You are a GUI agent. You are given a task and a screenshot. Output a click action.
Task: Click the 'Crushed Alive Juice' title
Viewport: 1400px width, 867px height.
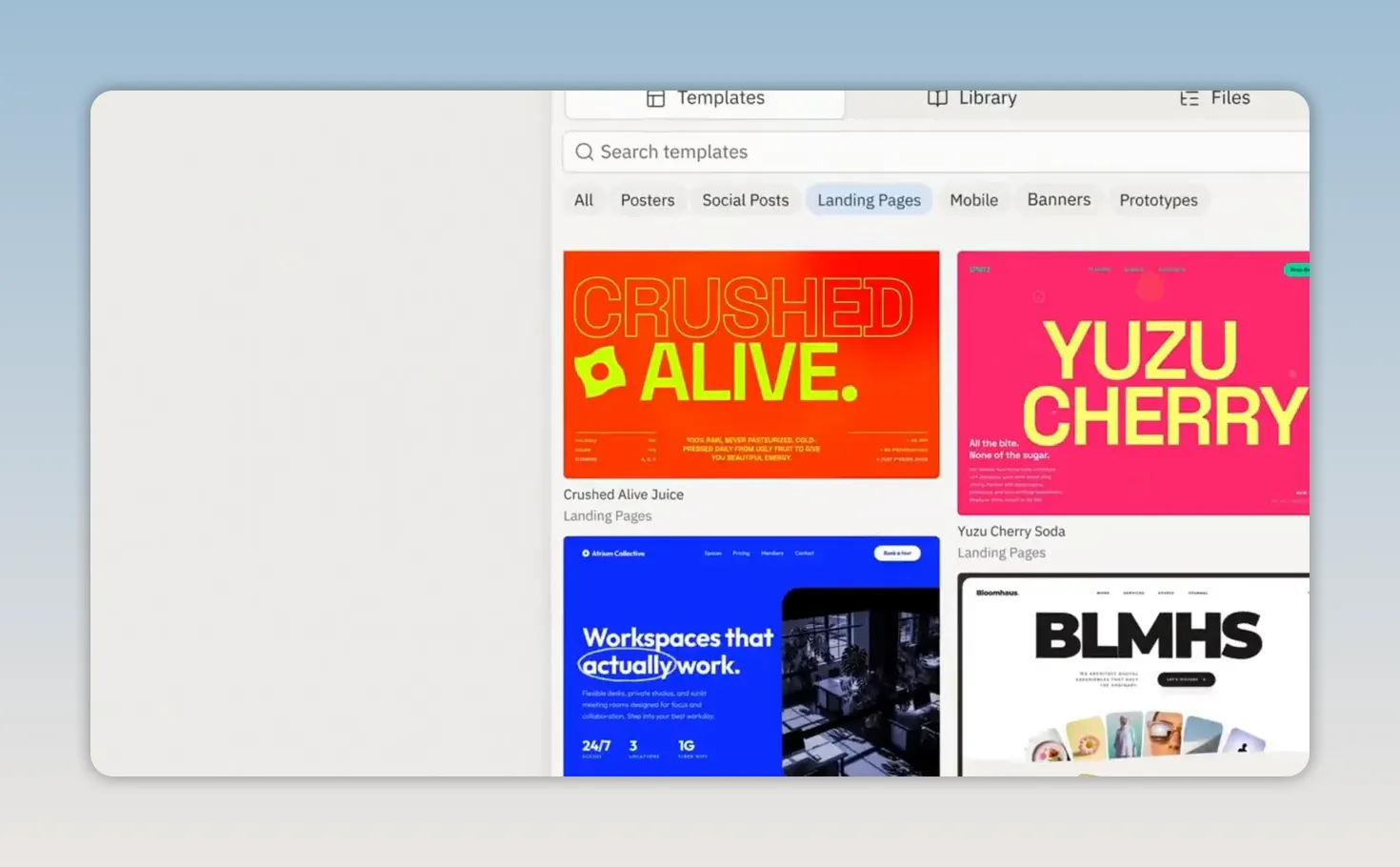(624, 494)
